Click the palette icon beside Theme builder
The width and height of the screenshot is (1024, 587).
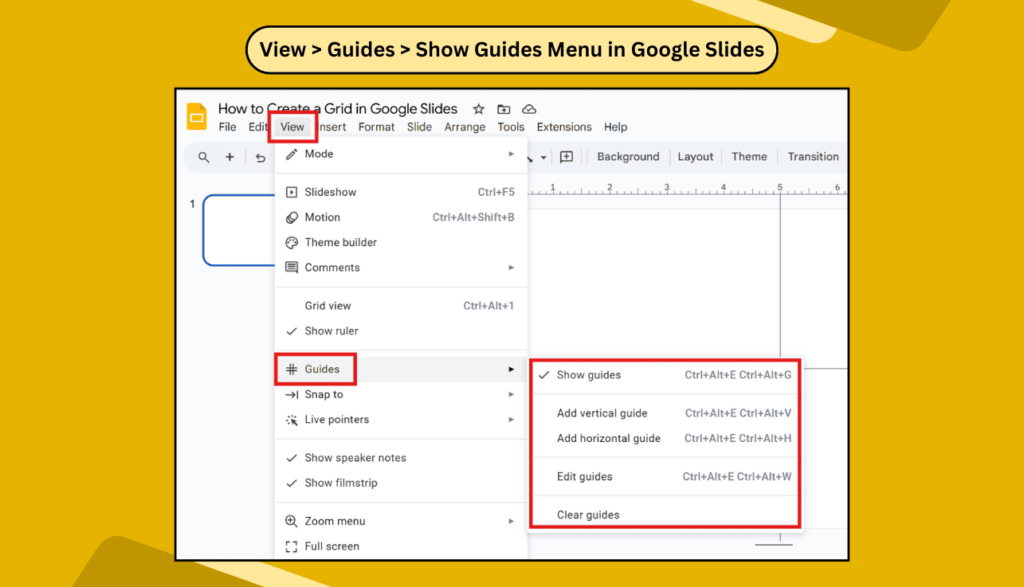click(291, 242)
